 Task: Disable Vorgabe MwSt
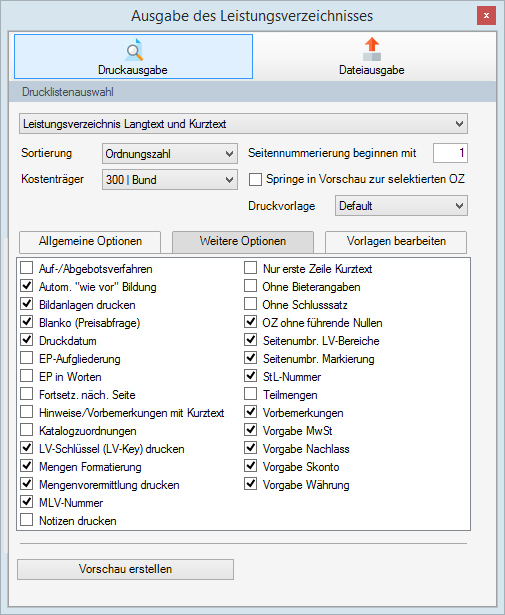[x=251, y=431]
